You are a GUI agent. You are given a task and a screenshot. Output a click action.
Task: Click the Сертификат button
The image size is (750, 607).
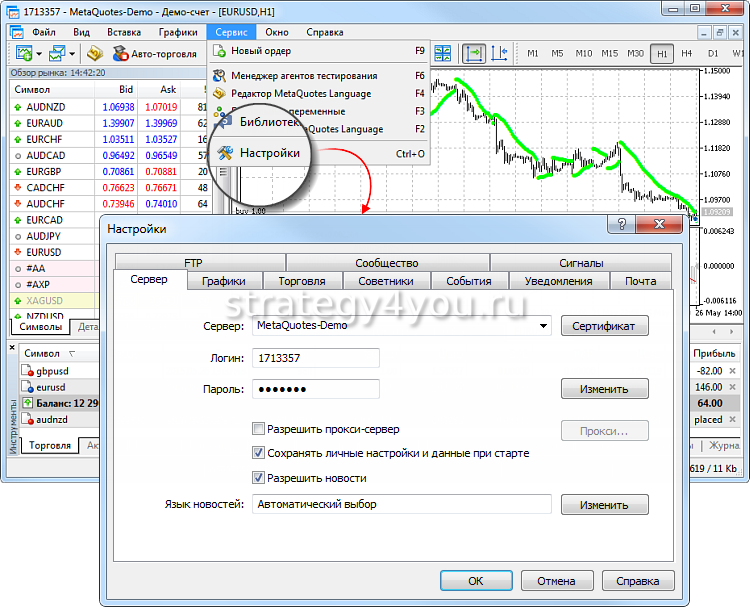point(604,326)
